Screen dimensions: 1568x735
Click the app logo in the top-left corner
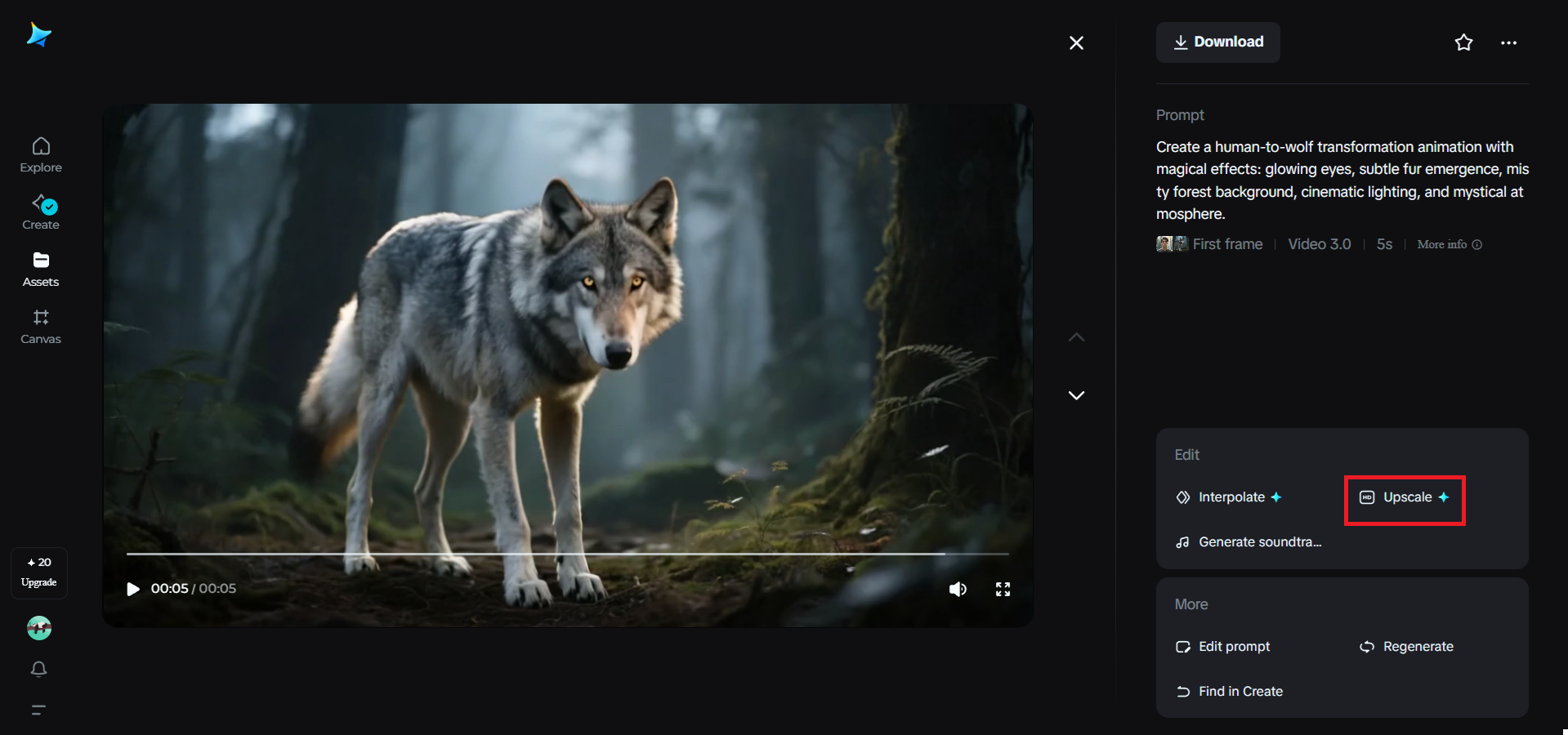pyautogui.click(x=38, y=34)
